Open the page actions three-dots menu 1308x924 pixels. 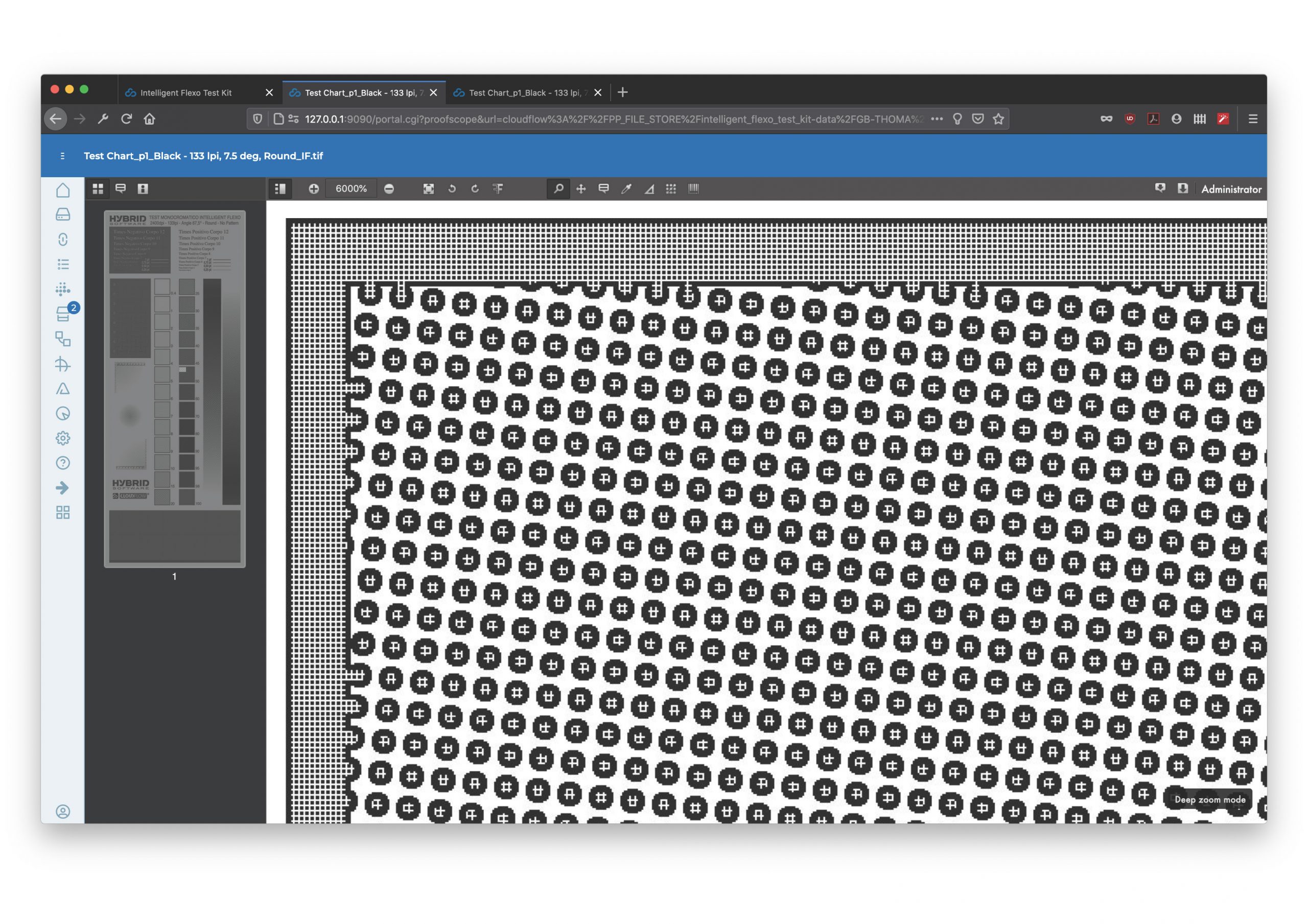pyautogui.click(x=937, y=119)
